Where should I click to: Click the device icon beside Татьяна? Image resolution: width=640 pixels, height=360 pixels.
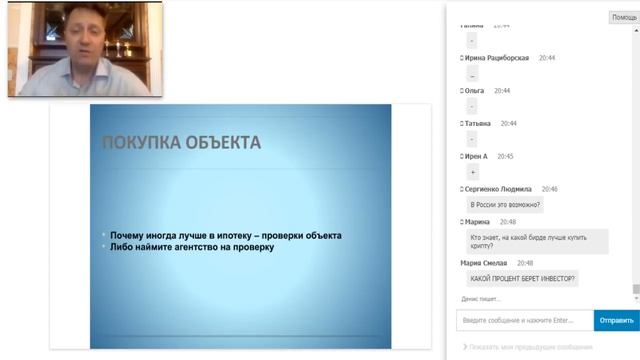pos(462,123)
